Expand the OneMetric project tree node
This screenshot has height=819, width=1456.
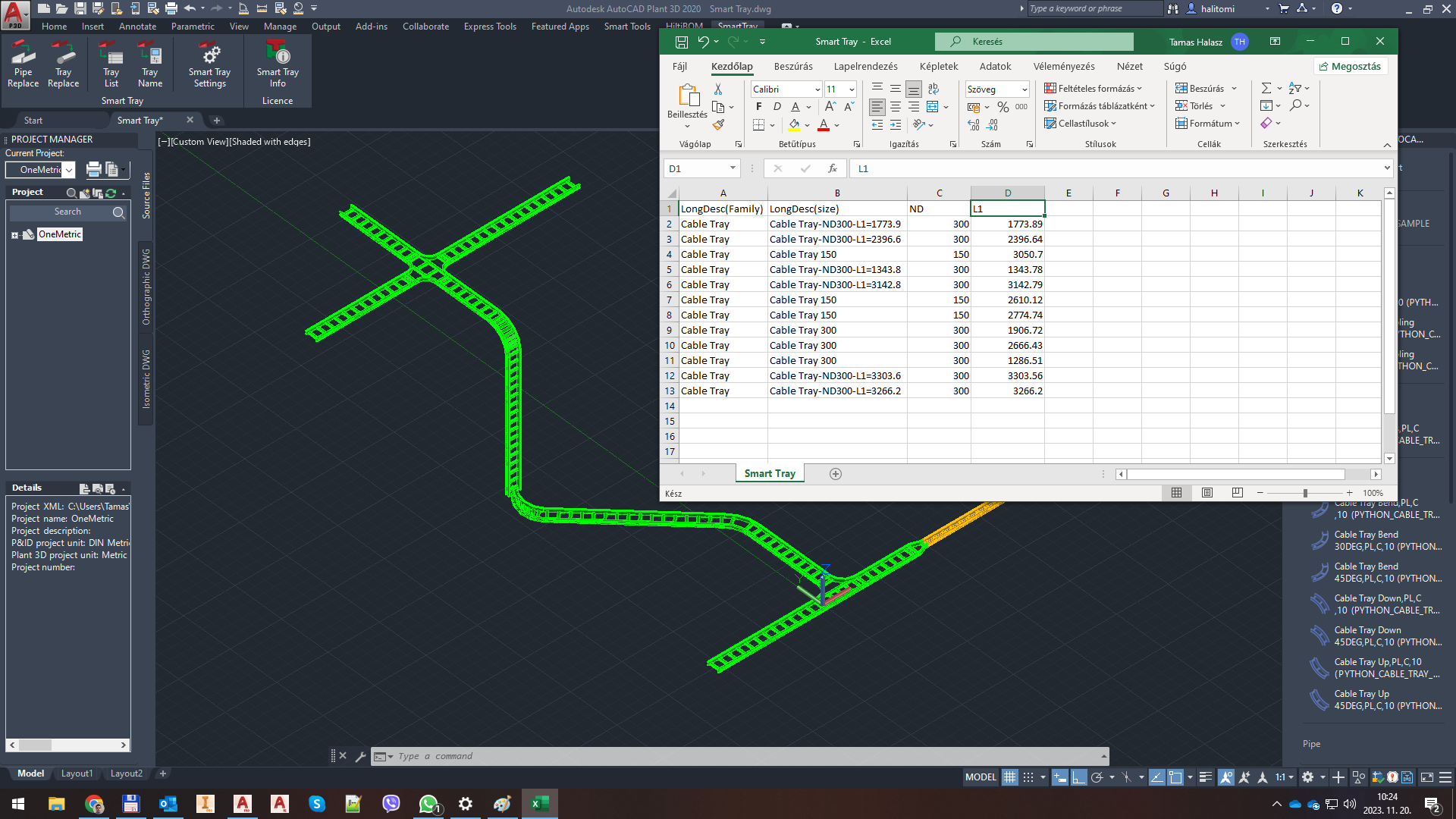pyautogui.click(x=14, y=235)
